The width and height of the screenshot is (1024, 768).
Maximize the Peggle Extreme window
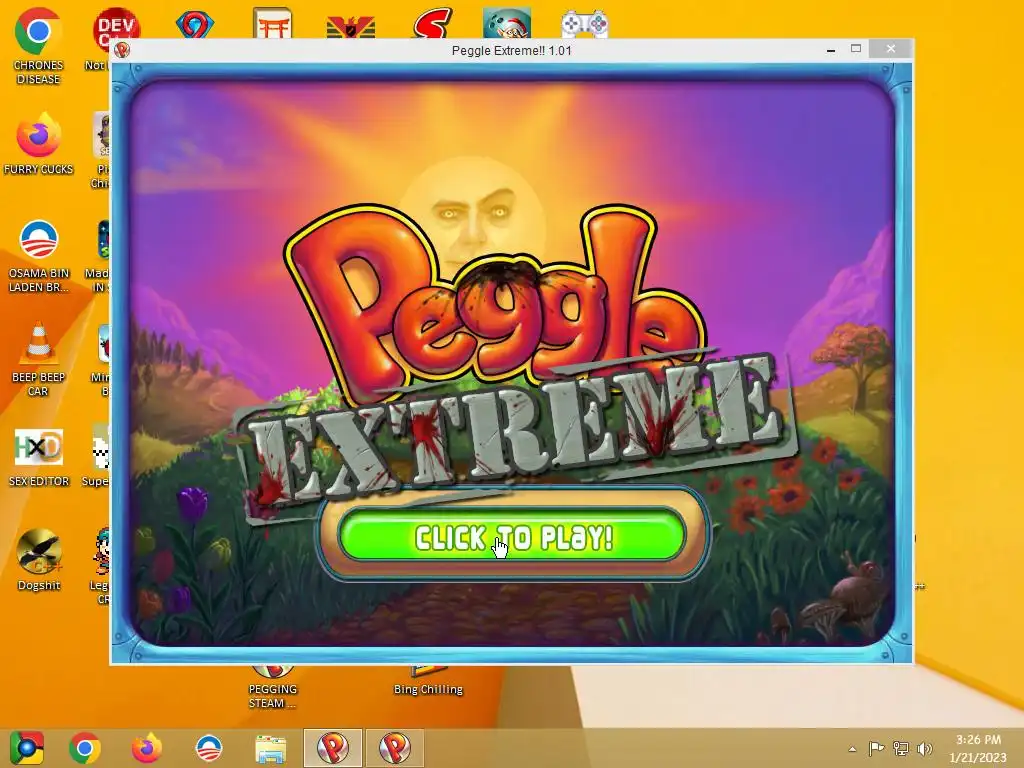click(x=856, y=49)
